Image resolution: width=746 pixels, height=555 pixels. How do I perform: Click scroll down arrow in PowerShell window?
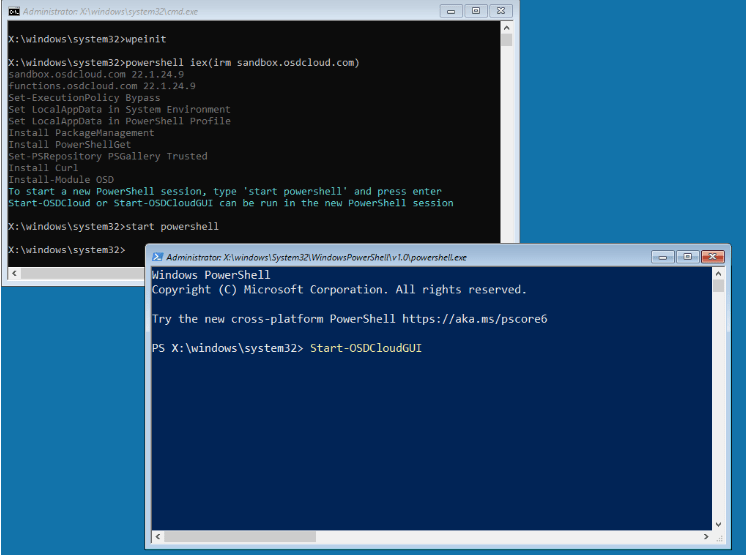(x=718, y=524)
